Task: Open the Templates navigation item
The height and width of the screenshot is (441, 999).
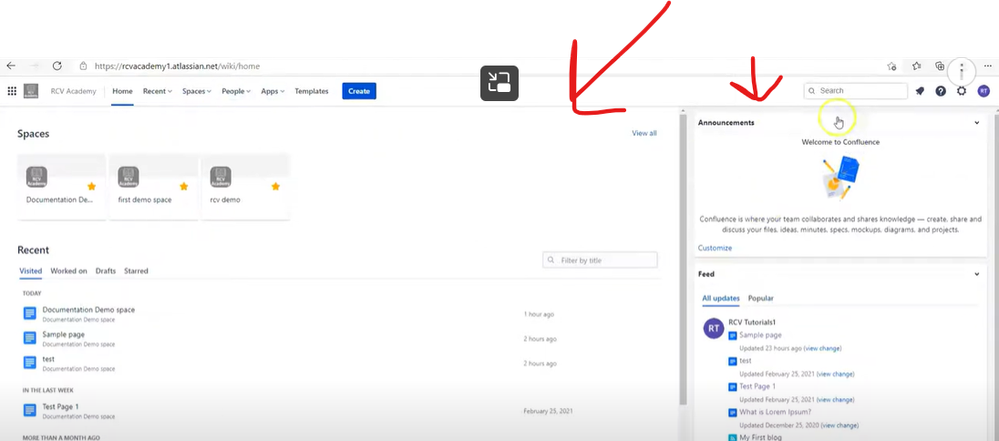Action: (312, 91)
